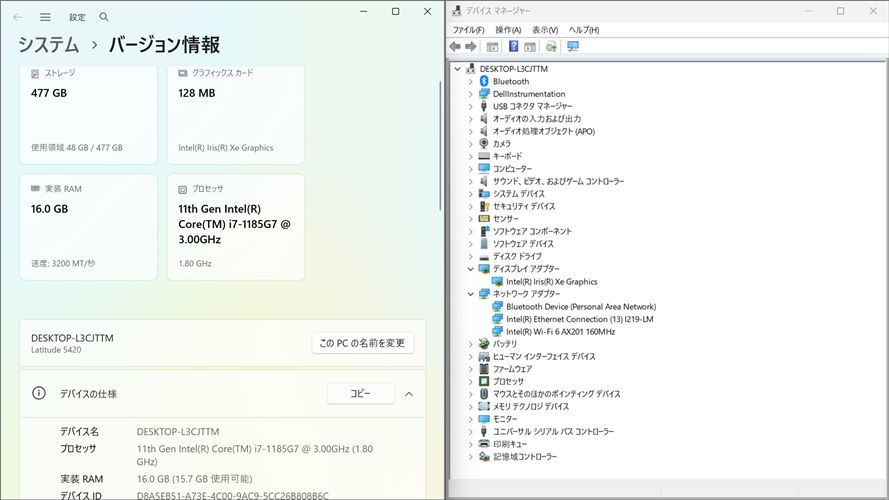
Task: Expand the バッテリ category
Action: [471, 344]
